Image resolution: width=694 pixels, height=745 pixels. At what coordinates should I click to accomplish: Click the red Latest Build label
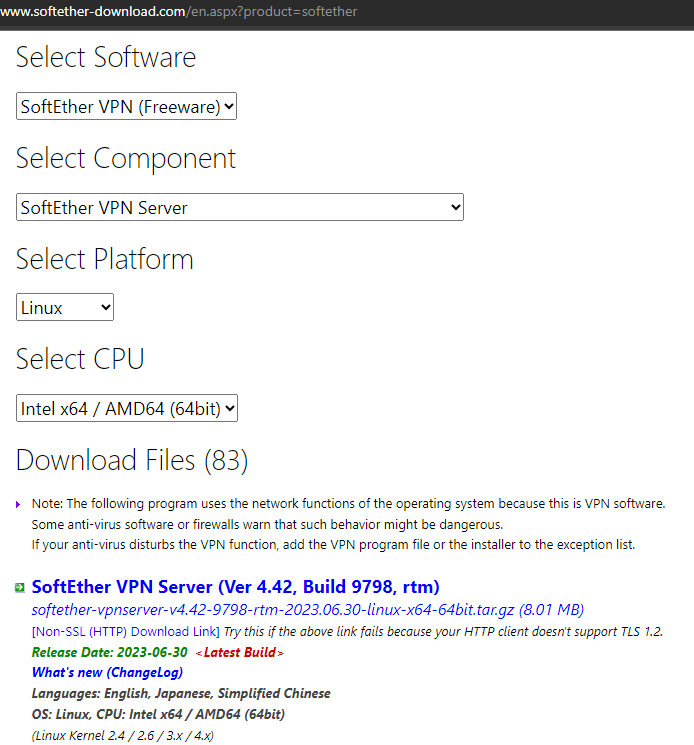pos(240,653)
